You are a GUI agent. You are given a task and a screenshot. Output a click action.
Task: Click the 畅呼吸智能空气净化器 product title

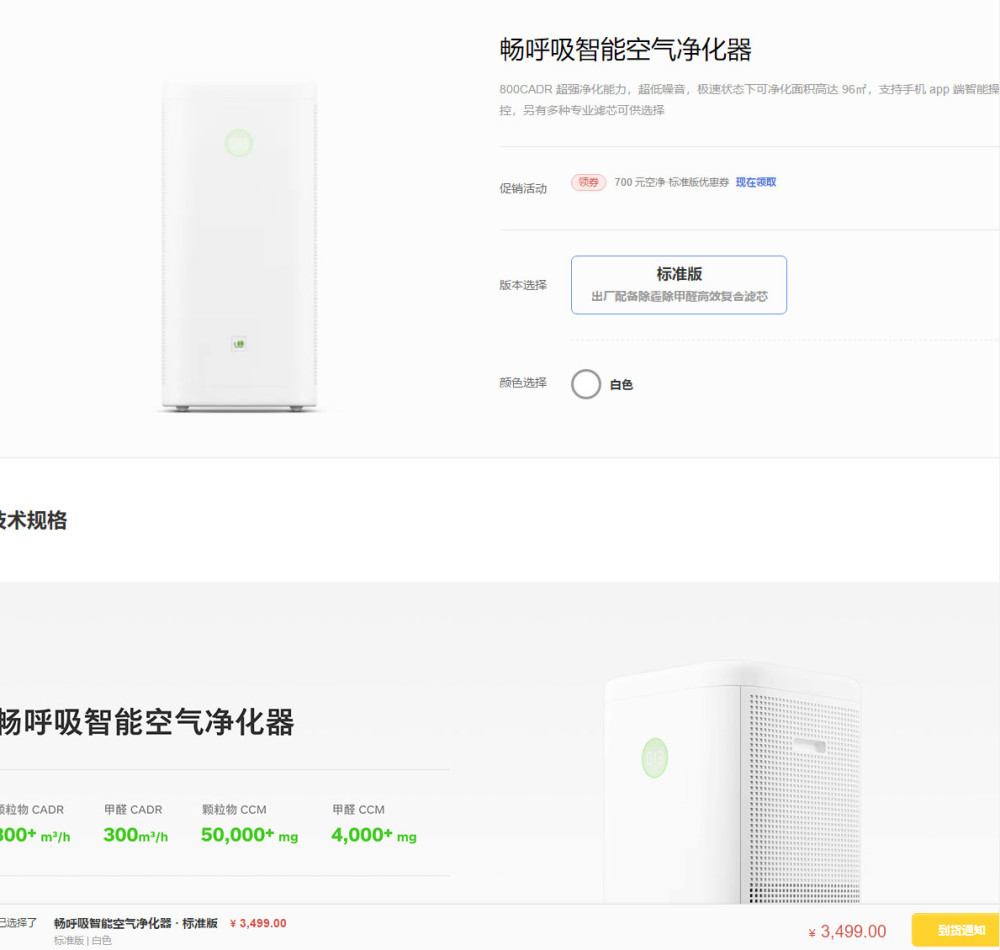[625, 50]
